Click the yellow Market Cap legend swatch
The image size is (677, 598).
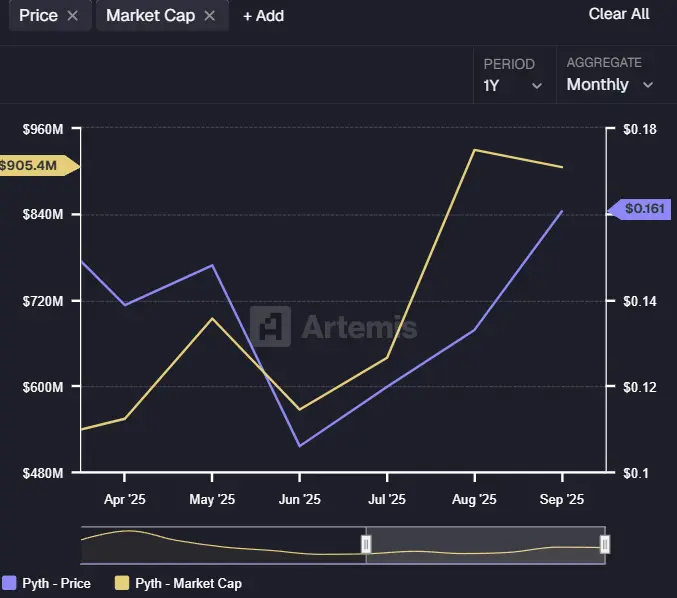pos(123,583)
